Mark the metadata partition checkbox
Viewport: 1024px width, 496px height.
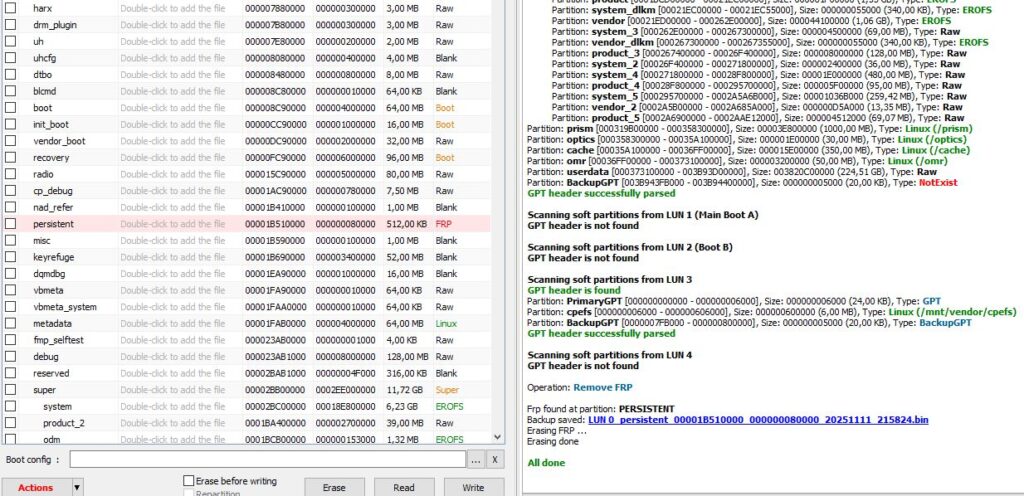(x=11, y=324)
